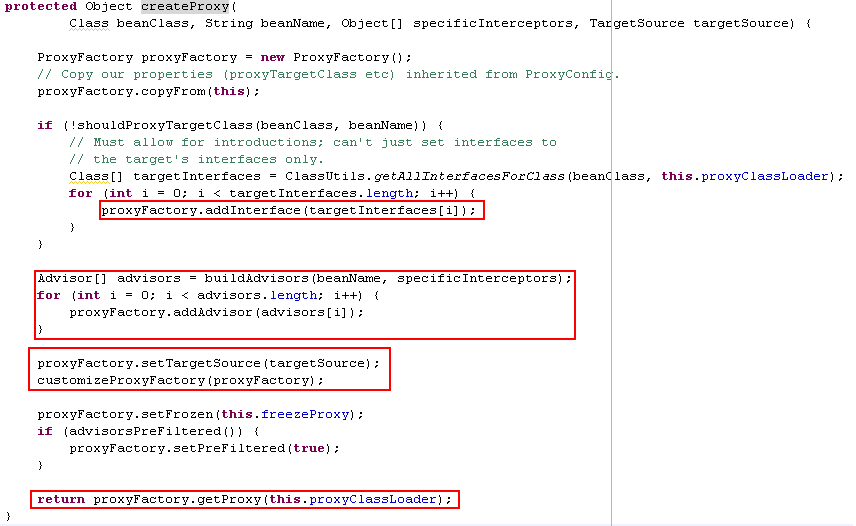Click the setFrozen method call
The height and width of the screenshot is (526, 856).
pos(177,414)
